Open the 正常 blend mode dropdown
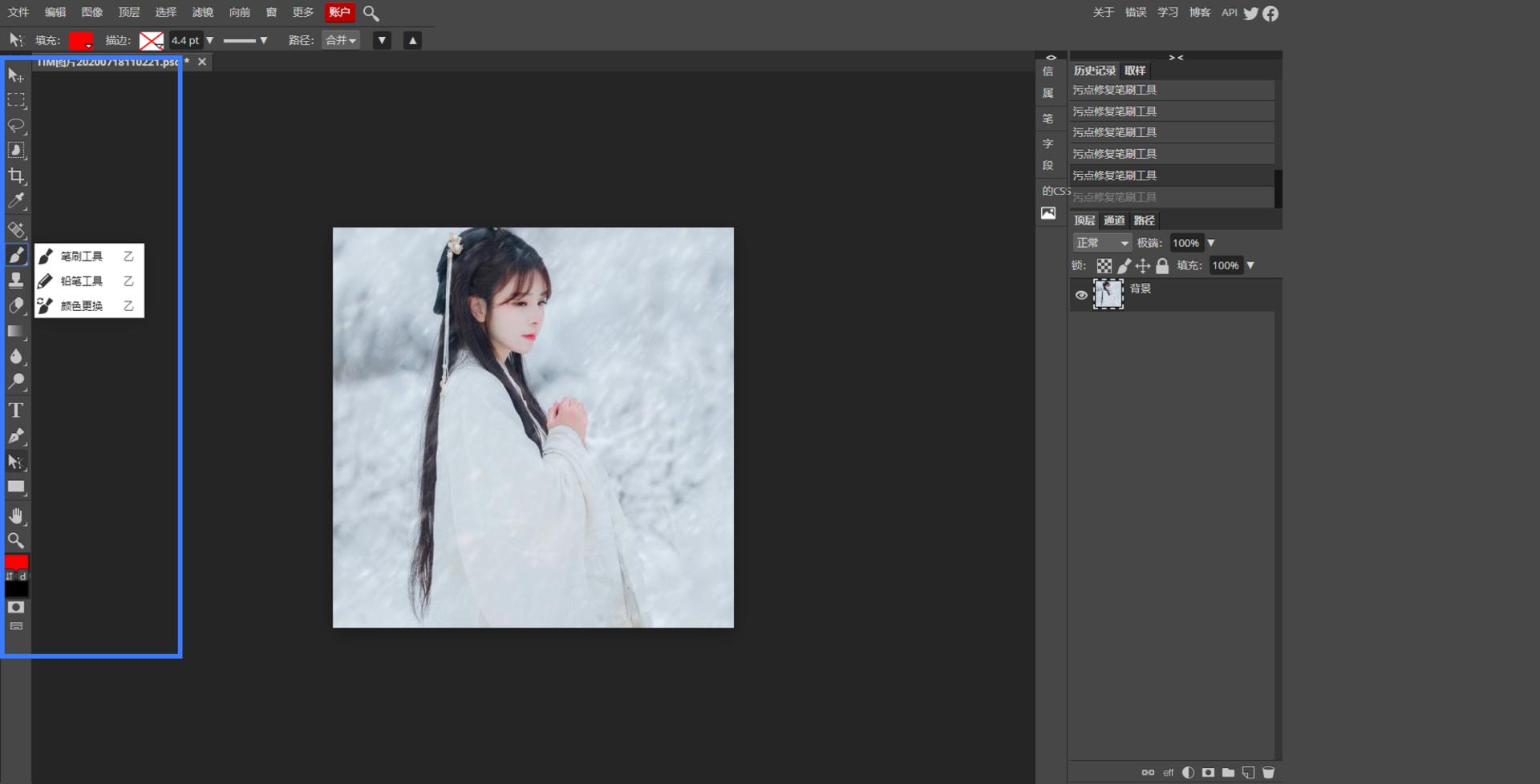This screenshot has height=784, width=1540. [1102, 243]
